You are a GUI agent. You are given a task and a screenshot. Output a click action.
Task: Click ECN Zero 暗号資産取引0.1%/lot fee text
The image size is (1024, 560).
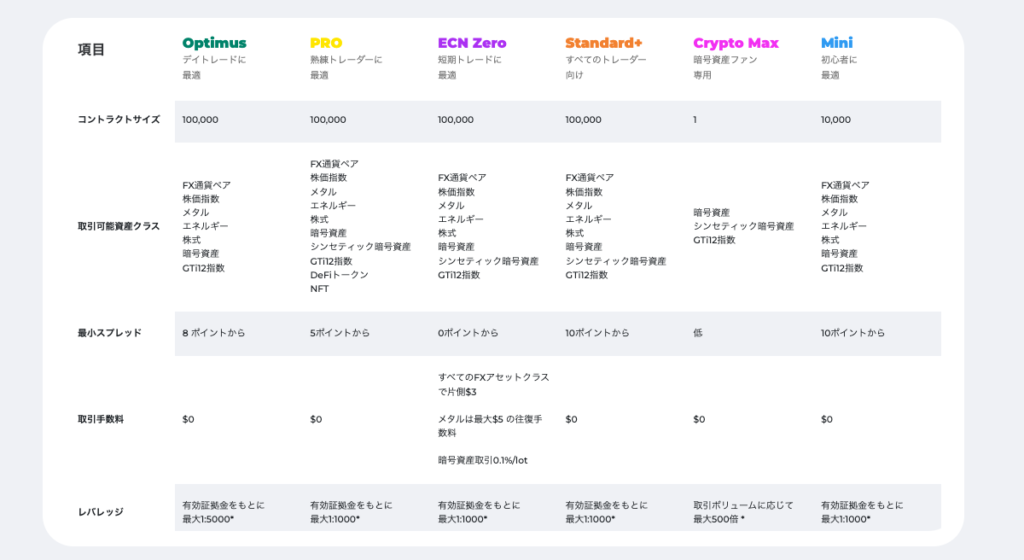pyautogui.click(x=483, y=461)
